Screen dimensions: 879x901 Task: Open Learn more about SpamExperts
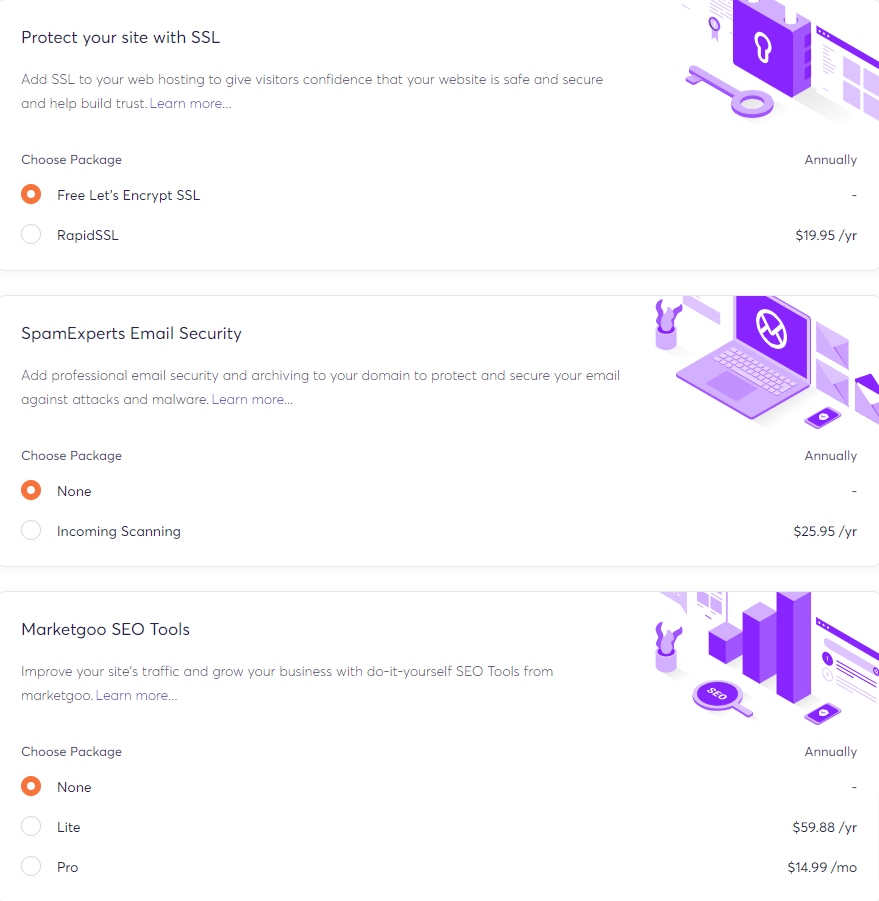(x=251, y=399)
